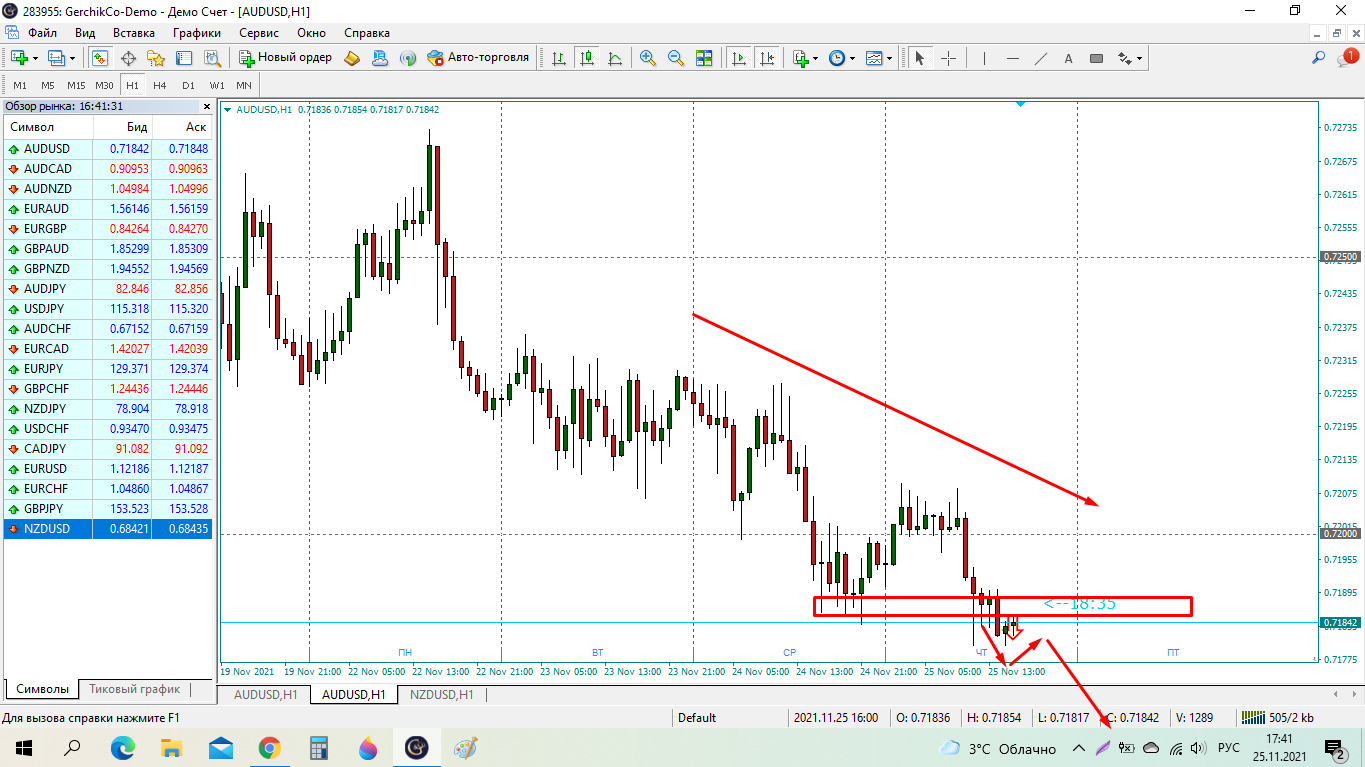Switch chart to candlestick mode
The width and height of the screenshot is (1365, 767).
[x=586, y=58]
